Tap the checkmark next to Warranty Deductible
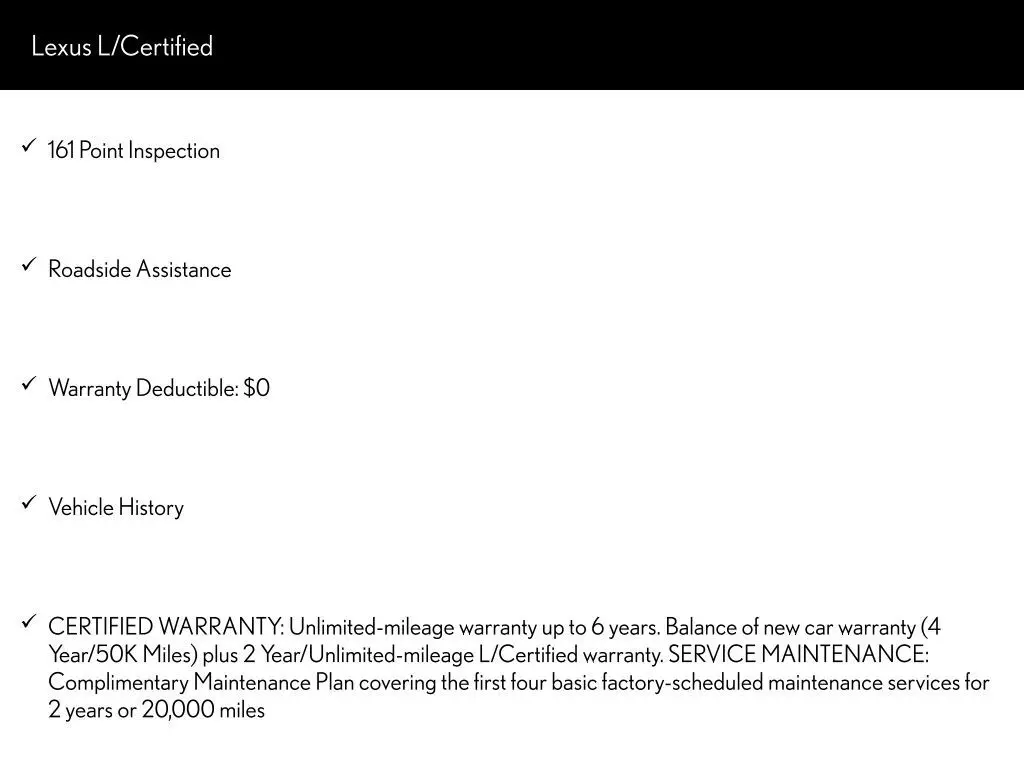 pos(29,383)
